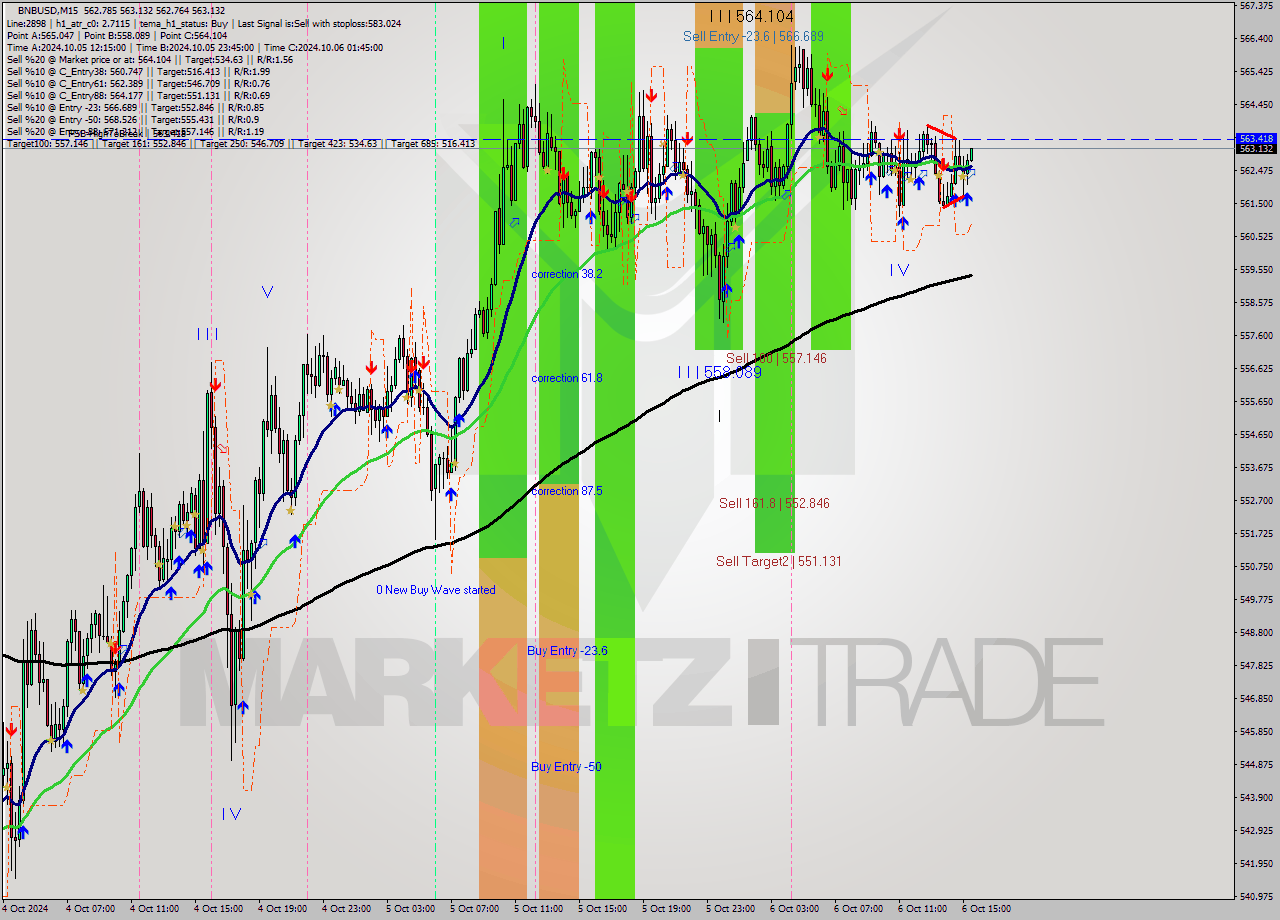
Task: Click the '5 Oct 03:00' time label
Action: click(410, 909)
